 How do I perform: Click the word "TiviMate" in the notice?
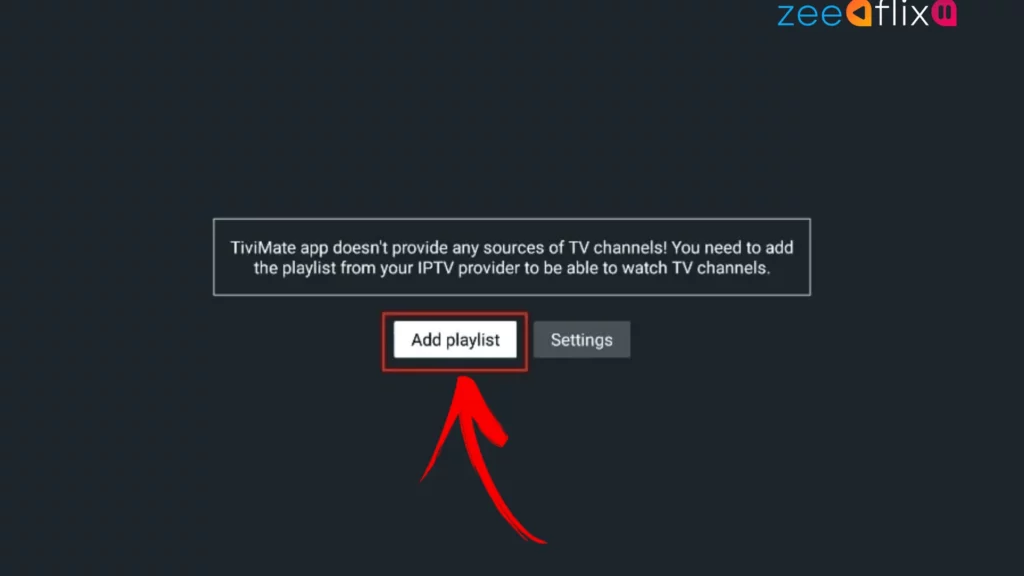coord(263,248)
